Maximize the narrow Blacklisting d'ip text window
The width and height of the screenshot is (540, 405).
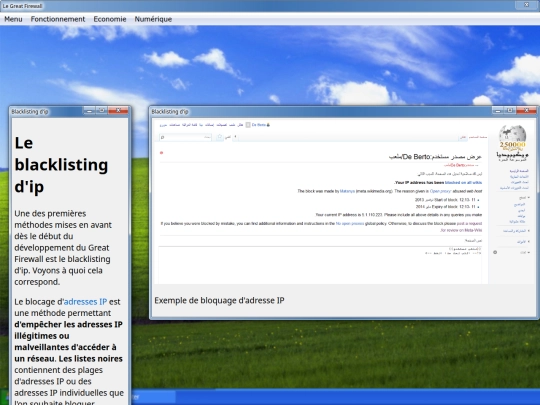[x=102, y=111]
